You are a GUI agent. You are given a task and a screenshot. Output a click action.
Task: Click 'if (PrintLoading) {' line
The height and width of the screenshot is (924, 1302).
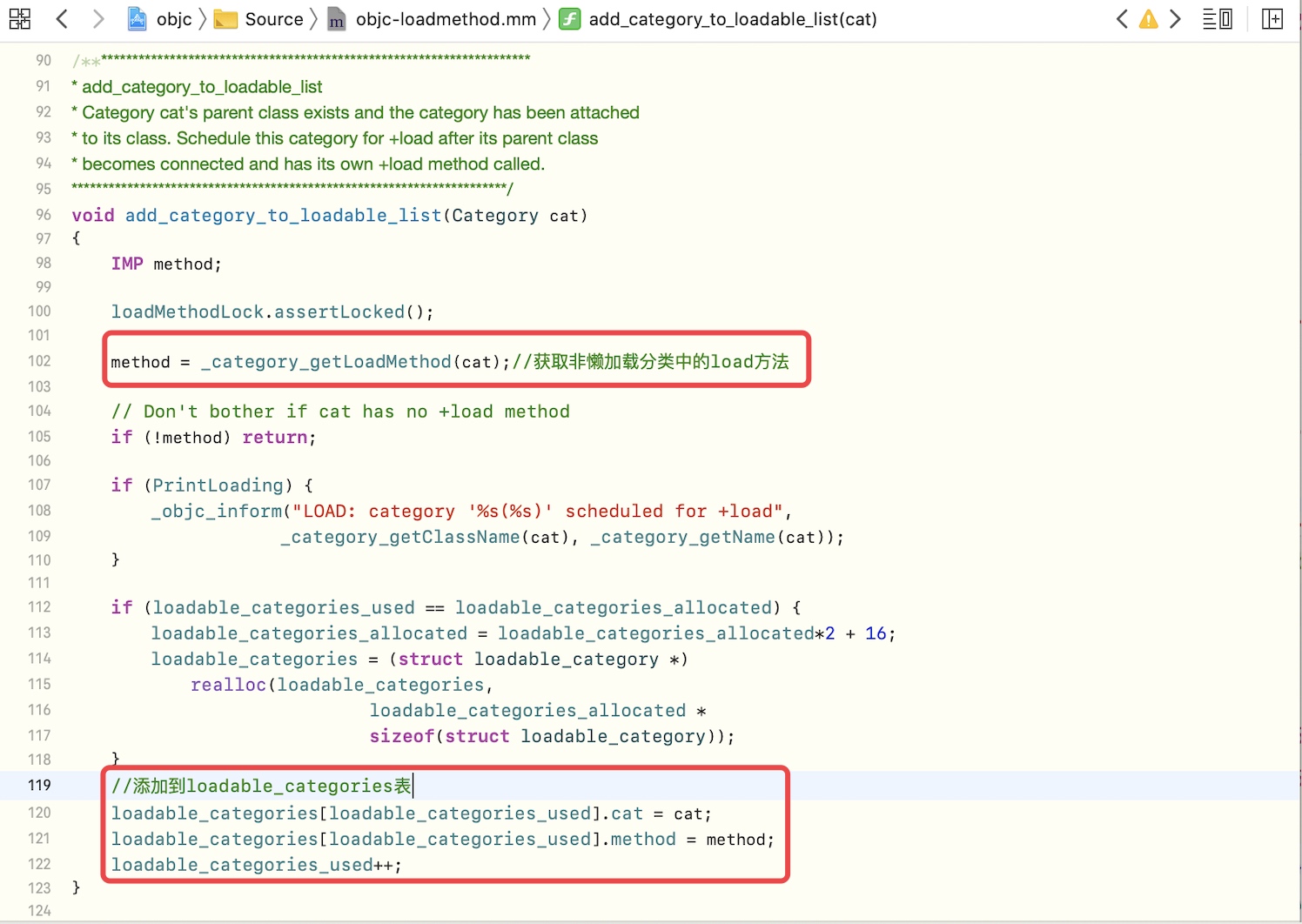[212, 485]
